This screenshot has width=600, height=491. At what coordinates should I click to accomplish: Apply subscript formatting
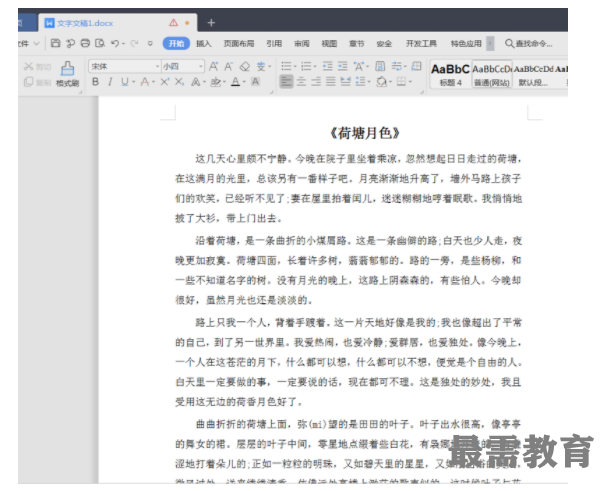point(179,82)
